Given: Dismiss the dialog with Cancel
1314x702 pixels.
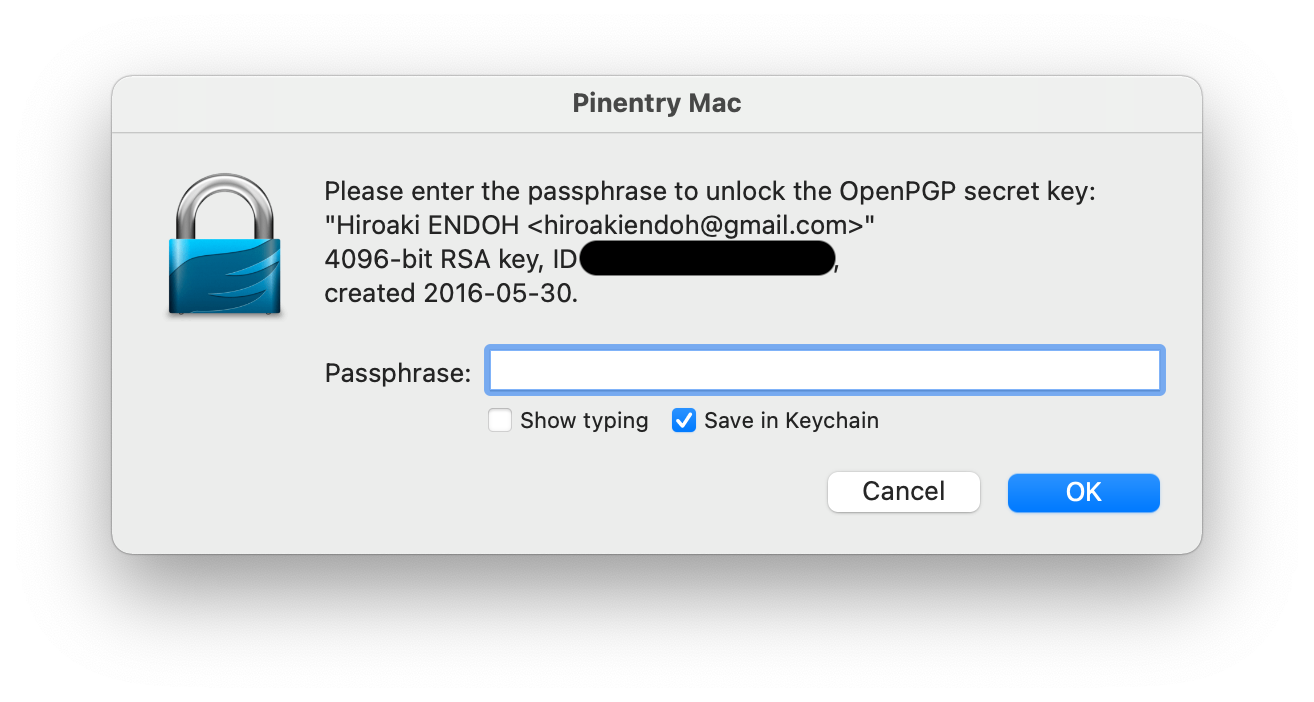Looking at the screenshot, I should click(903, 492).
